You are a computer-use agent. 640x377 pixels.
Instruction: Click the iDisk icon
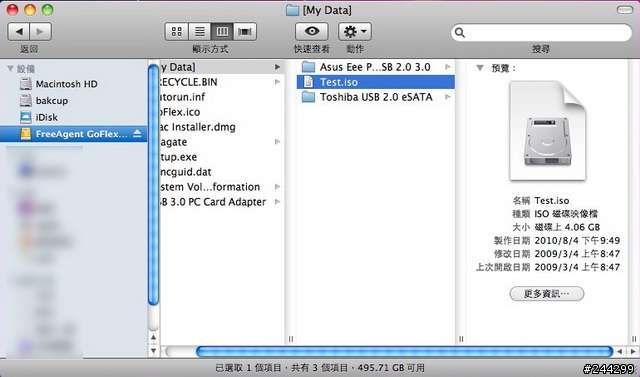(x=26, y=117)
